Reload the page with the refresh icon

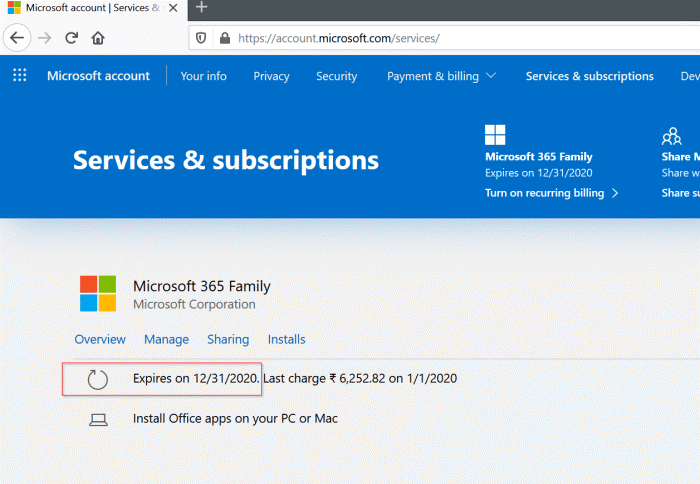(71, 39)
